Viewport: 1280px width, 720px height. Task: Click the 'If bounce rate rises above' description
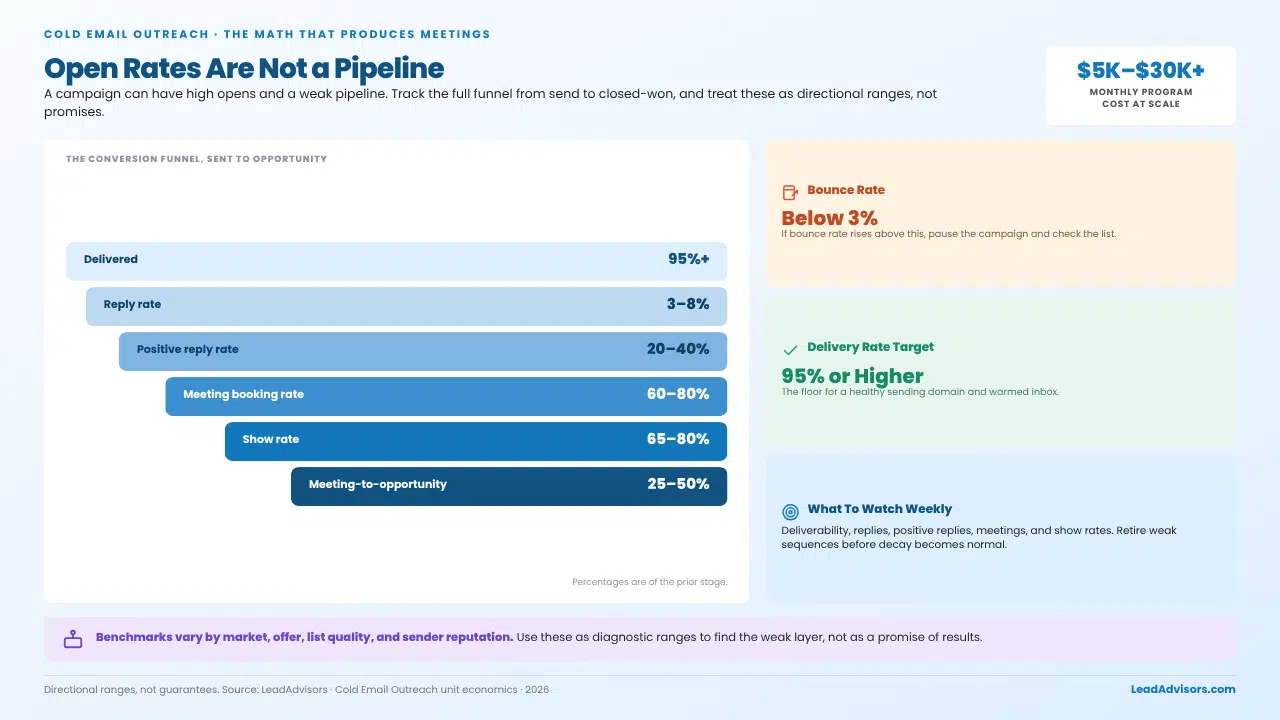948,234
